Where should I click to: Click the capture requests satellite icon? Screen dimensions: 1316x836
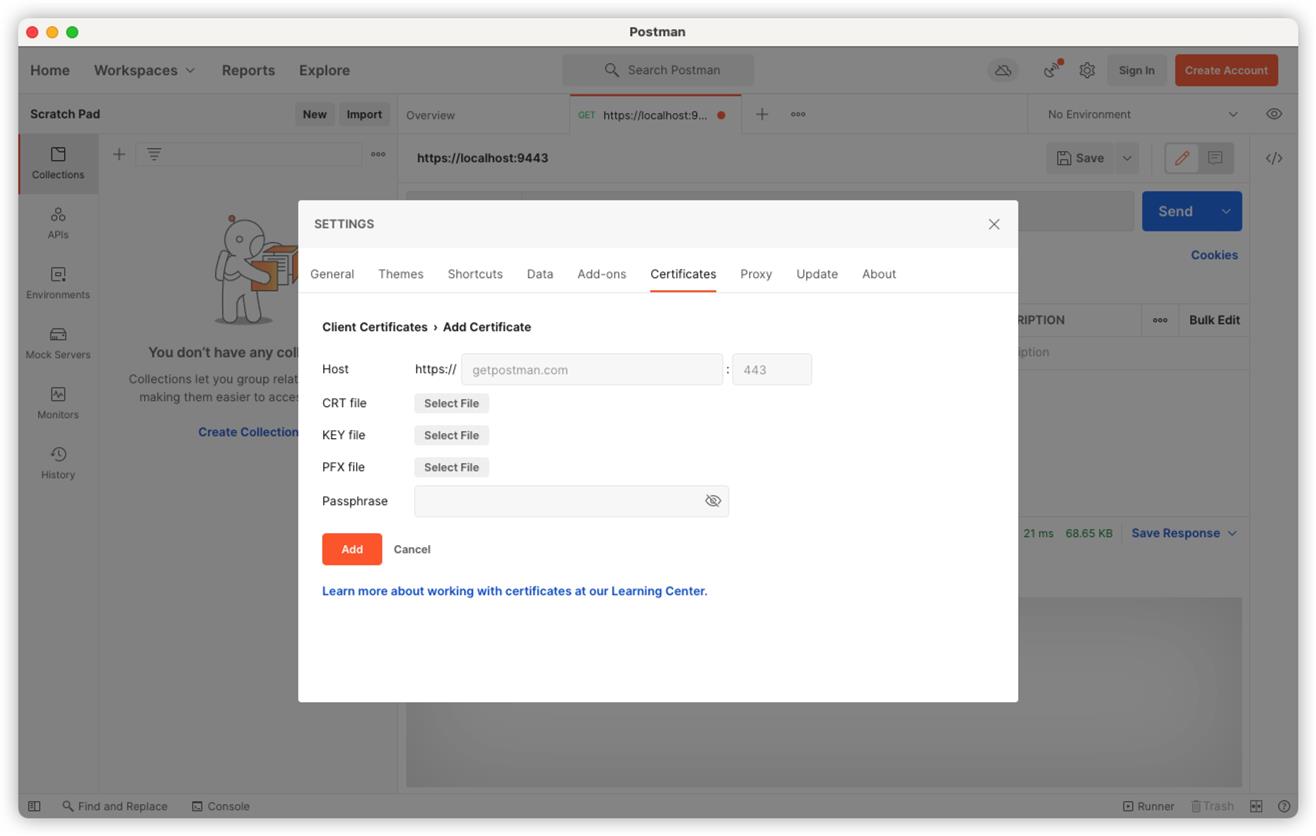coord(1052,70)
